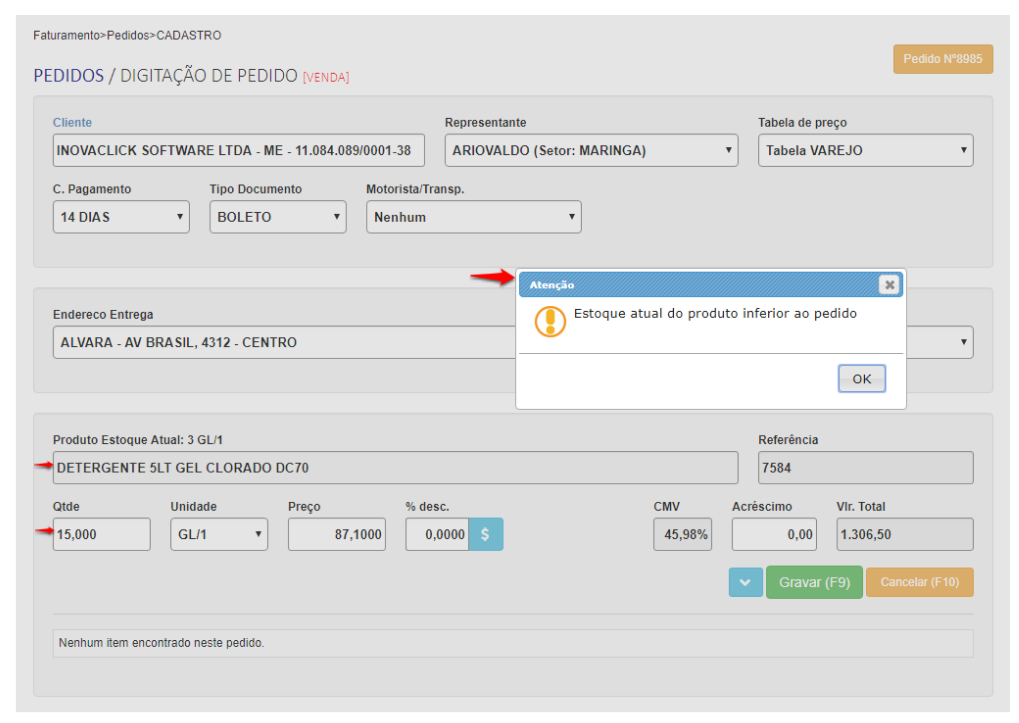Open the Tipo Documento dropdown

click(277, 217)
